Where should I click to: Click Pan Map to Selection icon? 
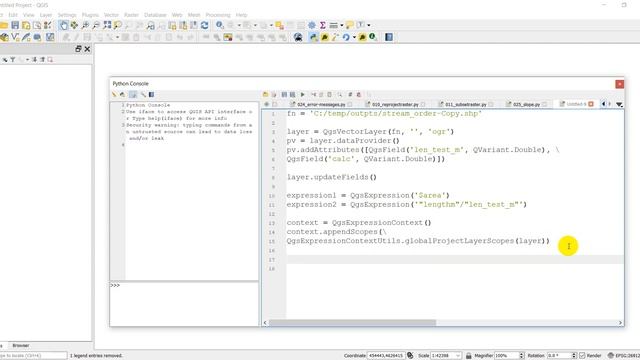point(74,25)
